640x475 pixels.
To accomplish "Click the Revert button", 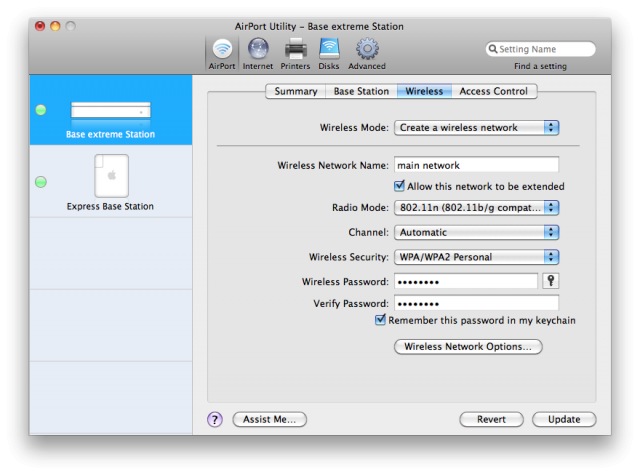I will point(491,419).
